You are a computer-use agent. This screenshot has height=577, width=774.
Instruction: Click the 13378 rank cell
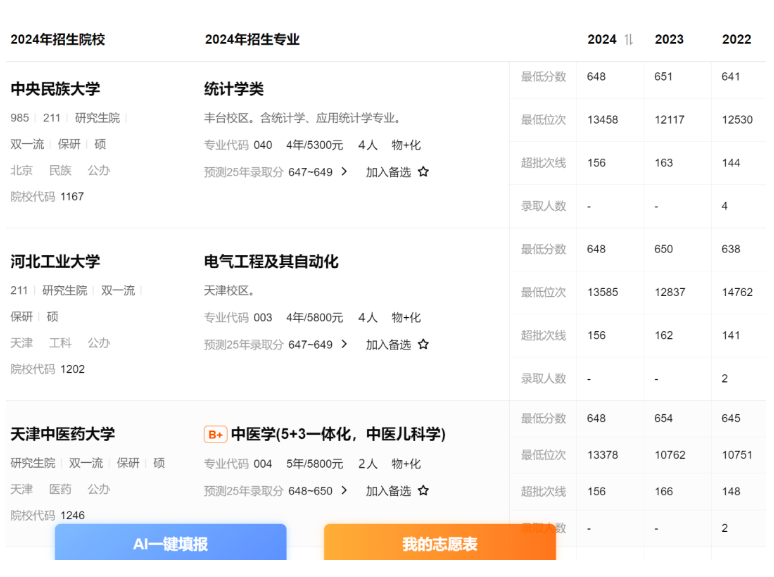[x=603, y=455]
